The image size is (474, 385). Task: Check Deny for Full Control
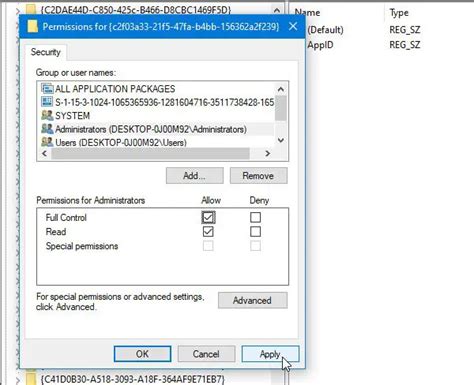(x=255, y=217)
